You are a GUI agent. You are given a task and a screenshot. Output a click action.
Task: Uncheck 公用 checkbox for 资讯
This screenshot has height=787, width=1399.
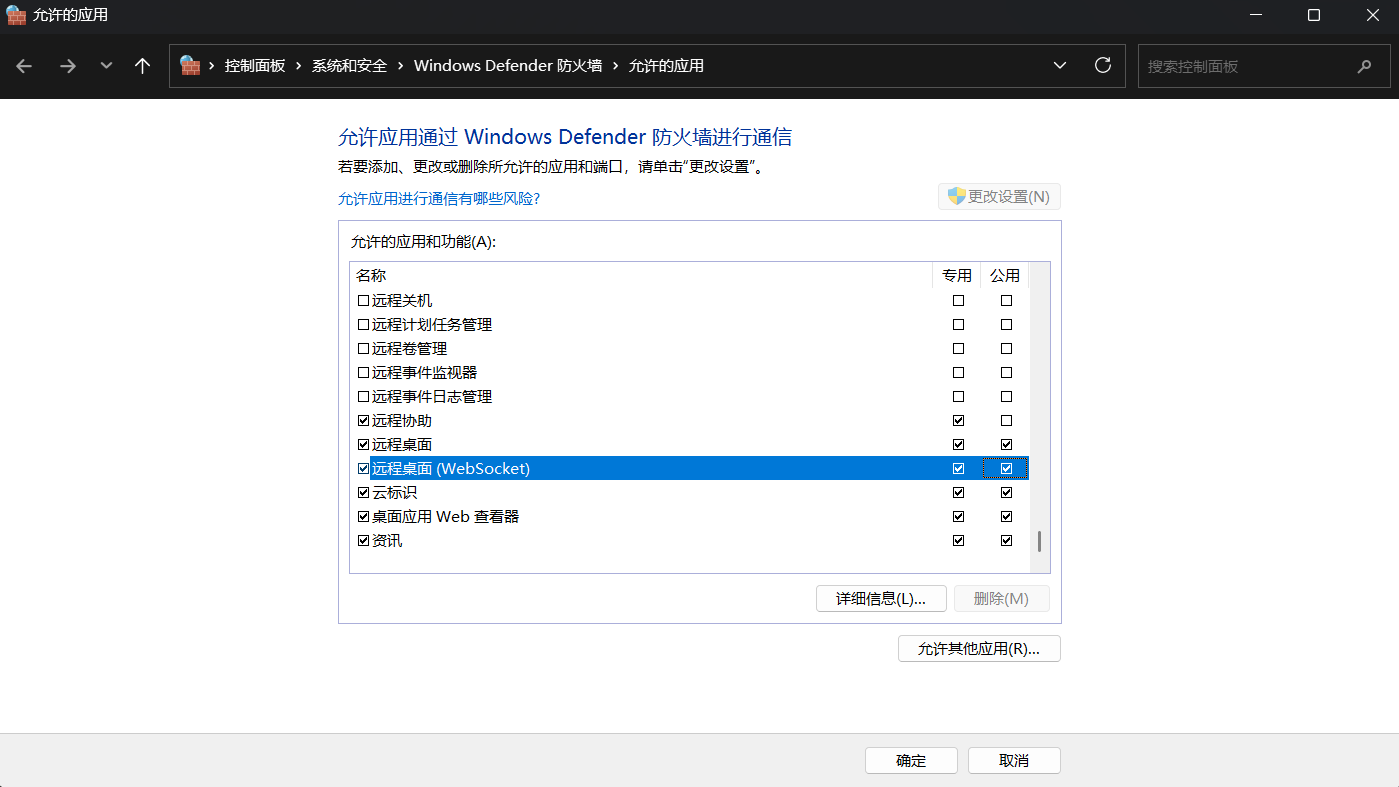click(1007, 541)
